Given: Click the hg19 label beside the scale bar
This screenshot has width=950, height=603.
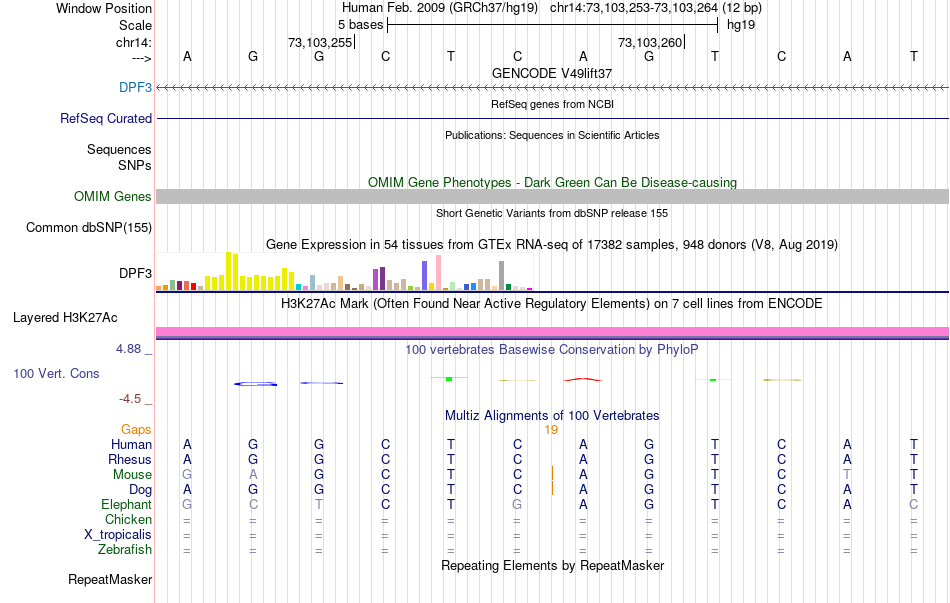Looking at the screenshot, I should pyautogui.click(x=741, y=25).
